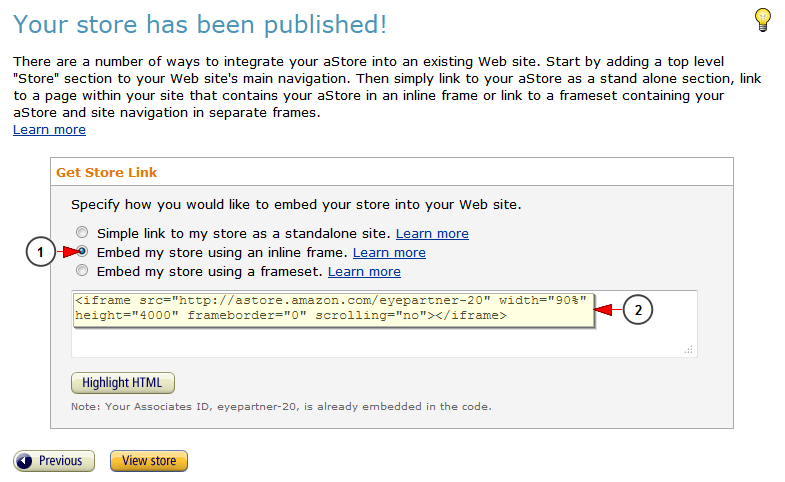Click the numbered callout circle 2
Viewport: 785px width, 482px height.
(x=638, y=310)
